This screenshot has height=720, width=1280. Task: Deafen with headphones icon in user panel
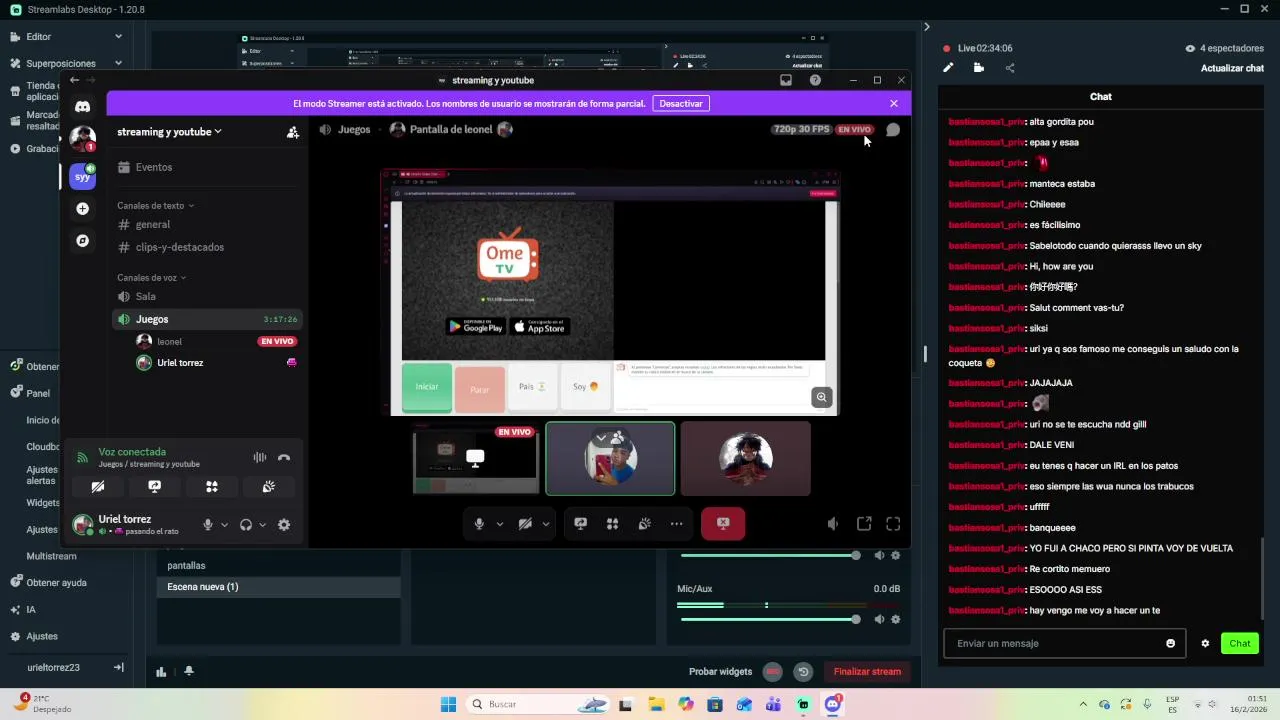[x=246, y=525]
